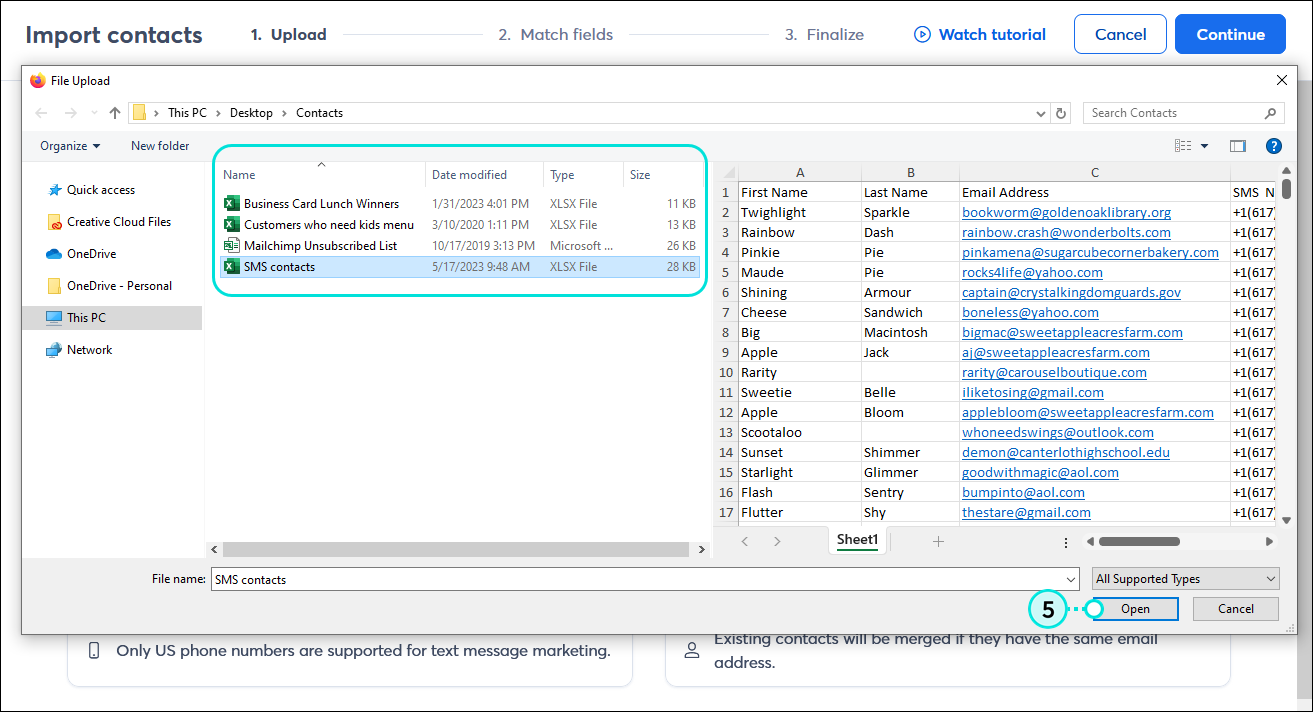Close the File Upload dialog
The width and height of the screenshot is (1313, 712).
pos(1282,81)
